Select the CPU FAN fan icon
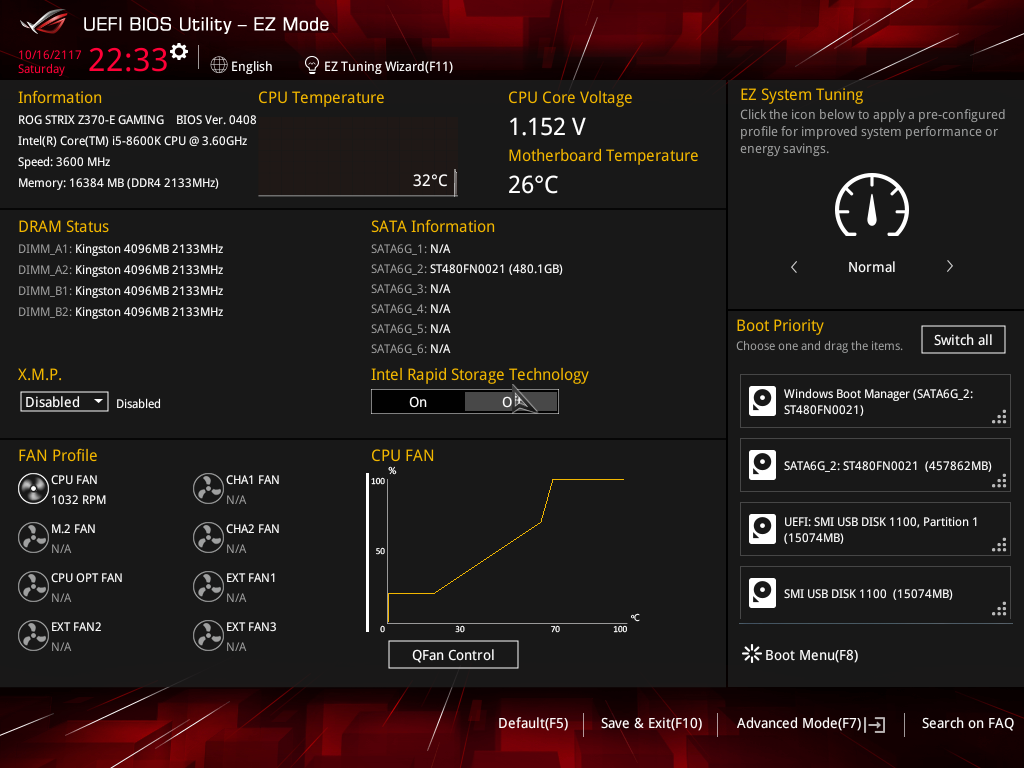The width and height of the screenshot is (1024, 768). 33,488
